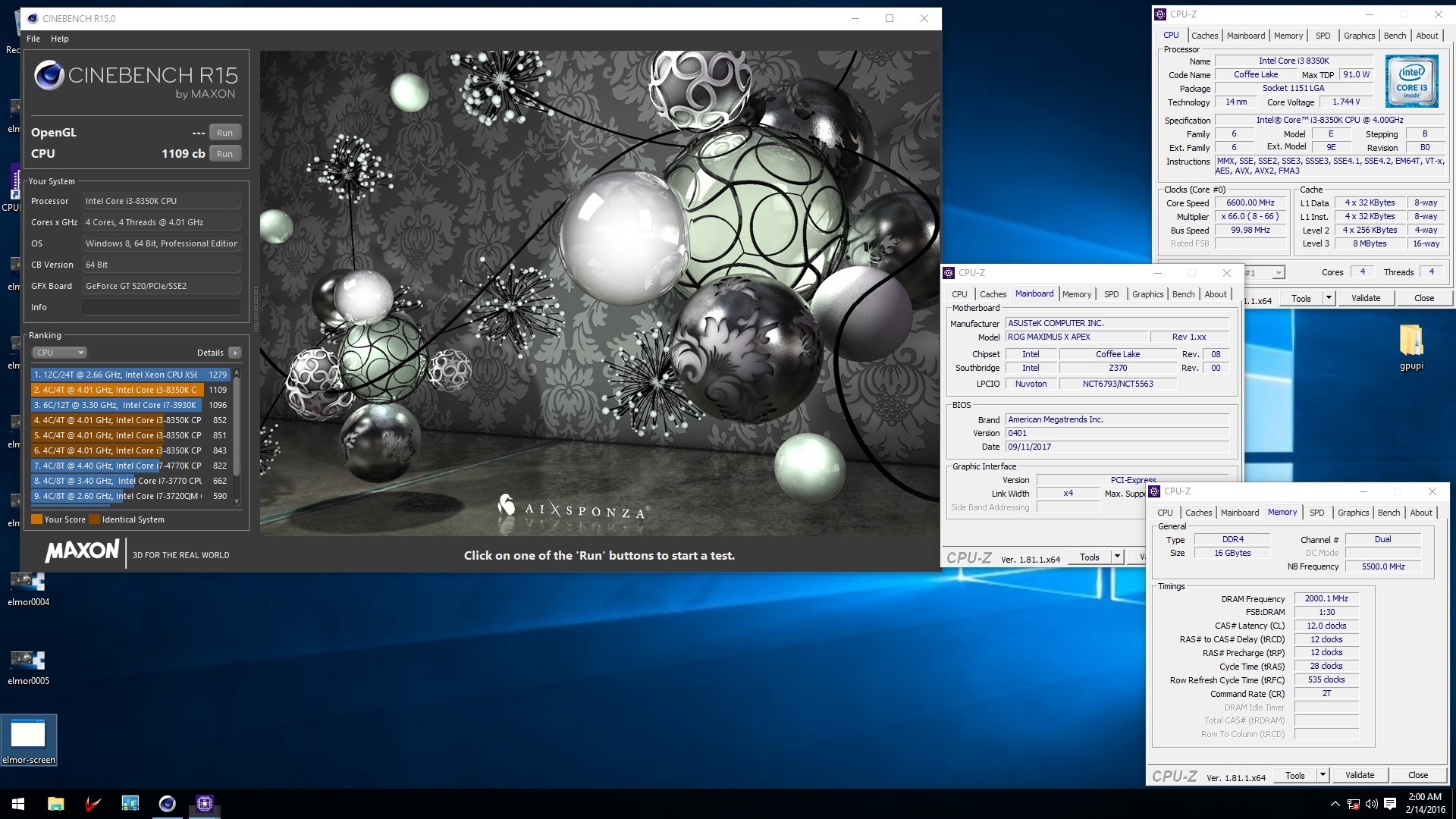Select the elmor0005 desktop icon
Screen dimensions: 1456x819
click(x=28, y=668)
